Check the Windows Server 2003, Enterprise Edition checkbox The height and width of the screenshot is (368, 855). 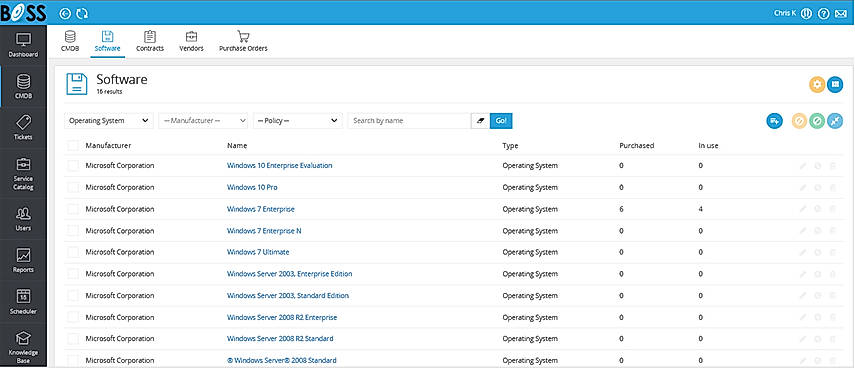click(73, 274)
